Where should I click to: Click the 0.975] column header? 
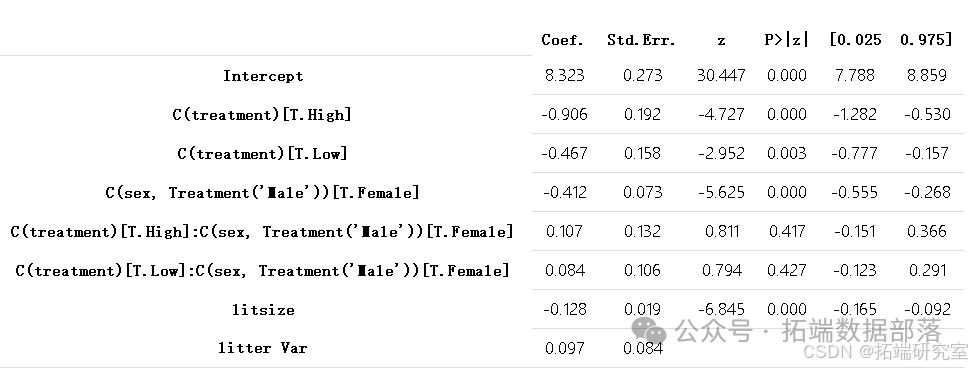(x=926, y=40)
